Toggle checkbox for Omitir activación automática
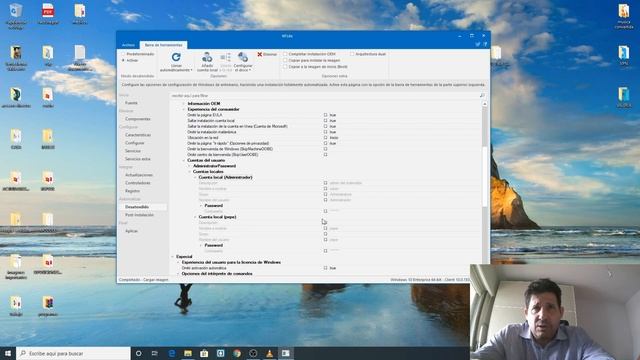Image resolution: width=640 pixels, height=360 pixels. pyautogui.click(x=325, y=268)
